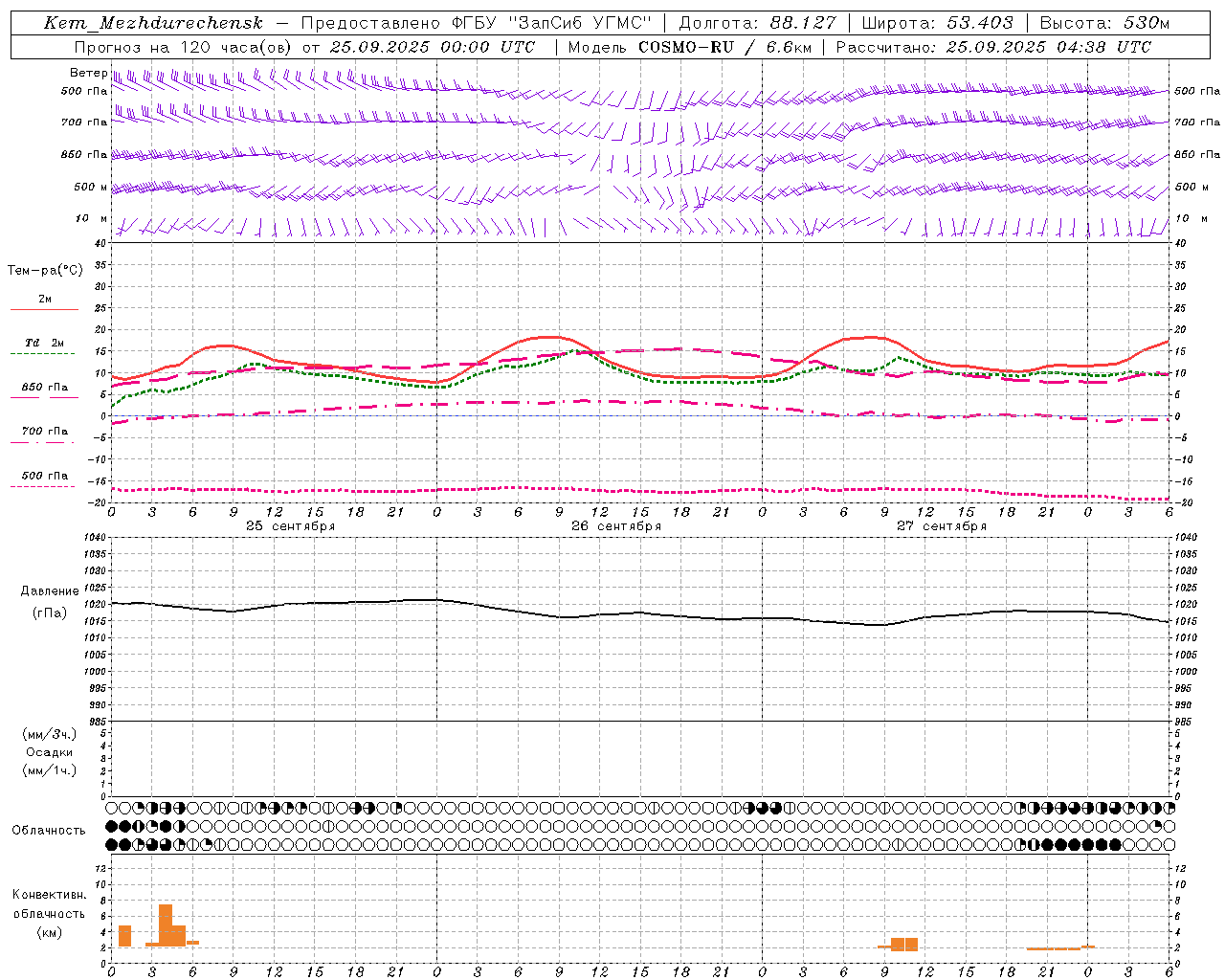Click the Облачность cloudiness row label
The width and height of the screenshot is (1225, 980).
(x=49, y=831)
